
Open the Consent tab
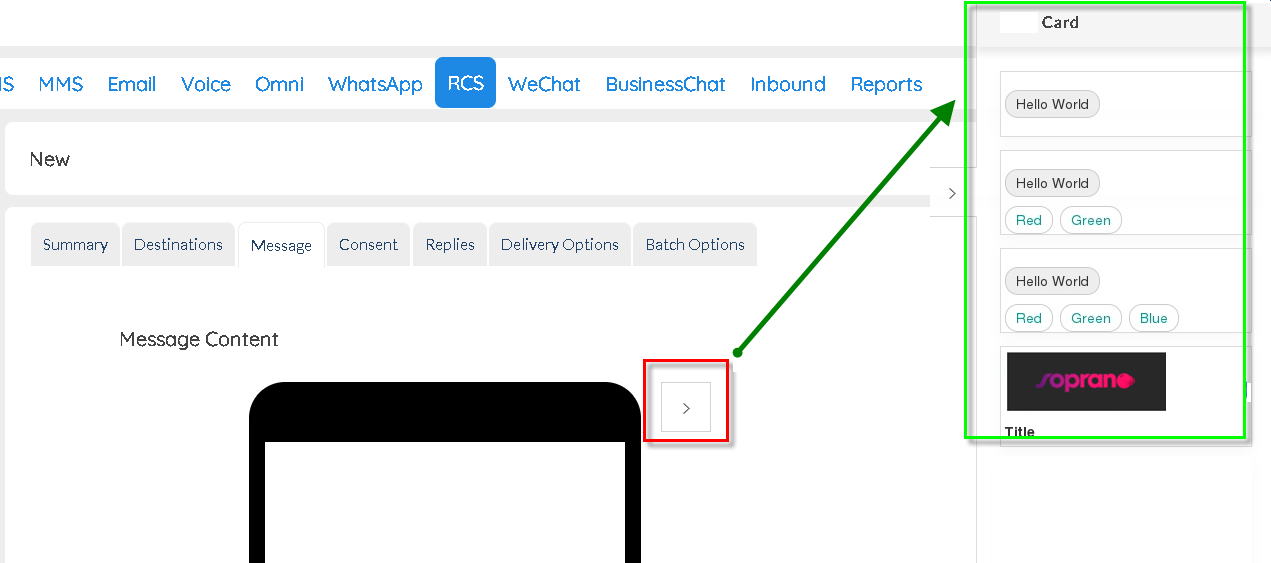[x=368, y=244]
